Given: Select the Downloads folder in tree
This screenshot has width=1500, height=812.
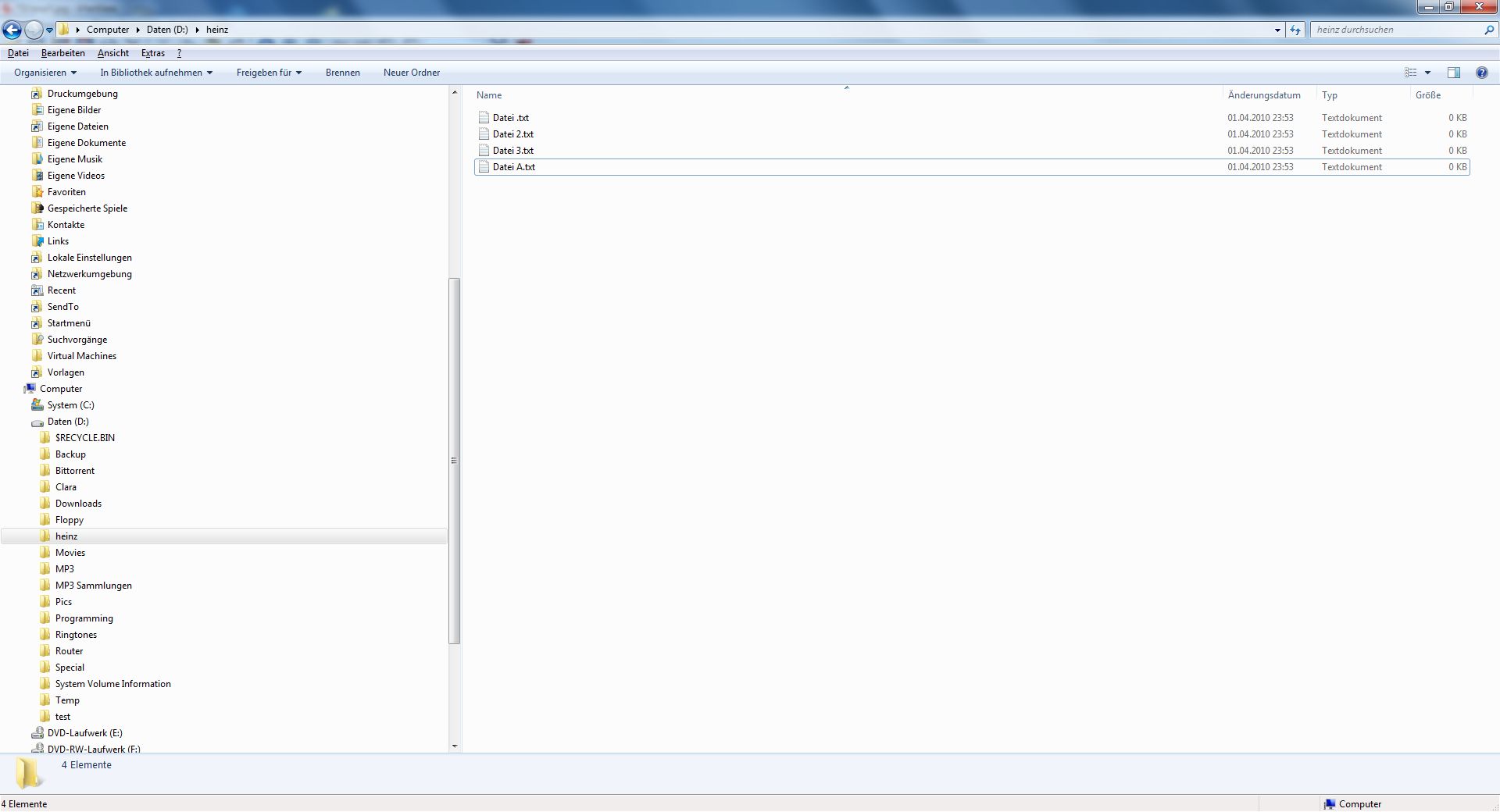Looking at the screenshot, I should point(78,504).
